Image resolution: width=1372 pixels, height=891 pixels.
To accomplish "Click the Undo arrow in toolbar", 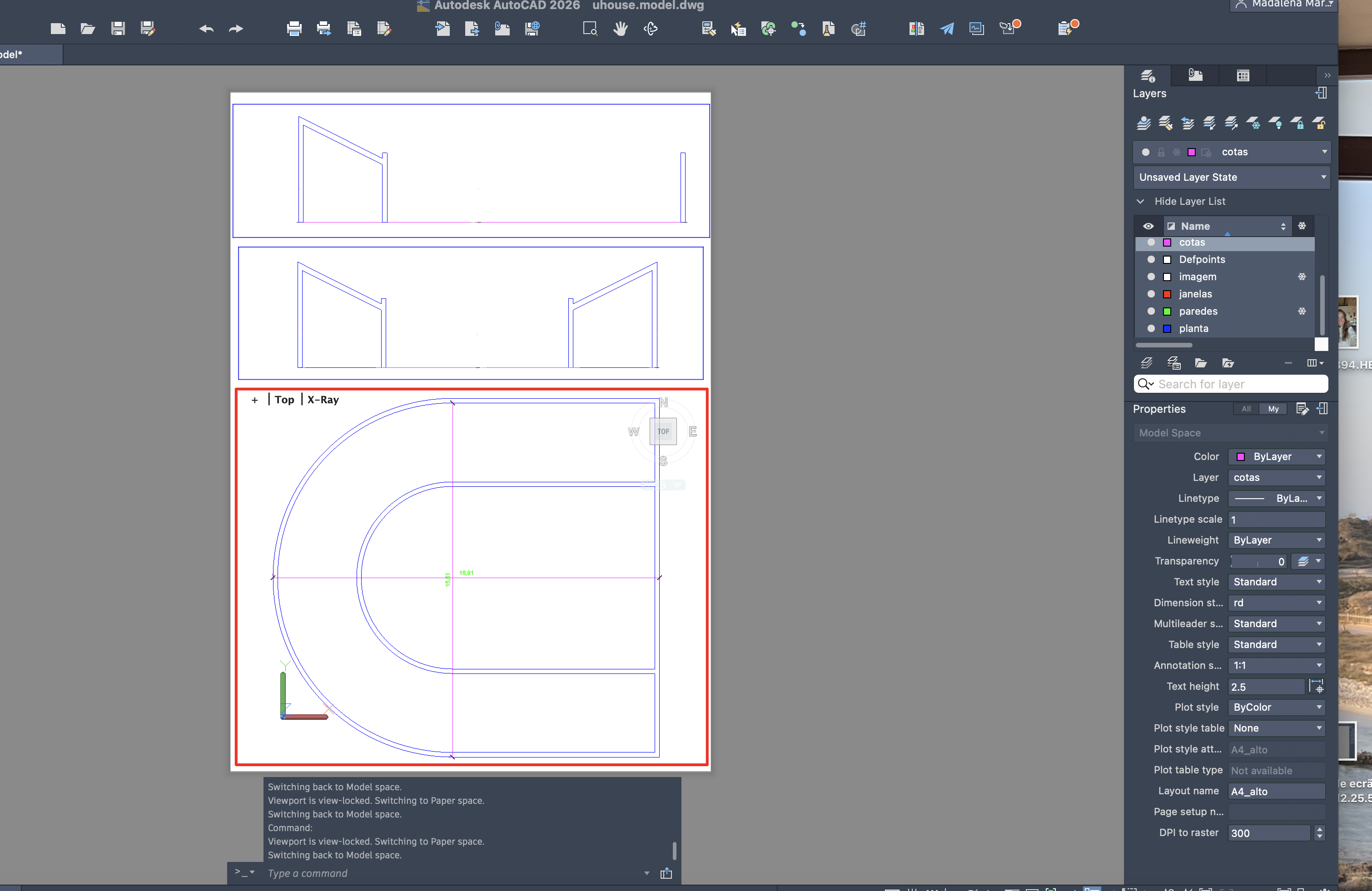I will 206,29.
